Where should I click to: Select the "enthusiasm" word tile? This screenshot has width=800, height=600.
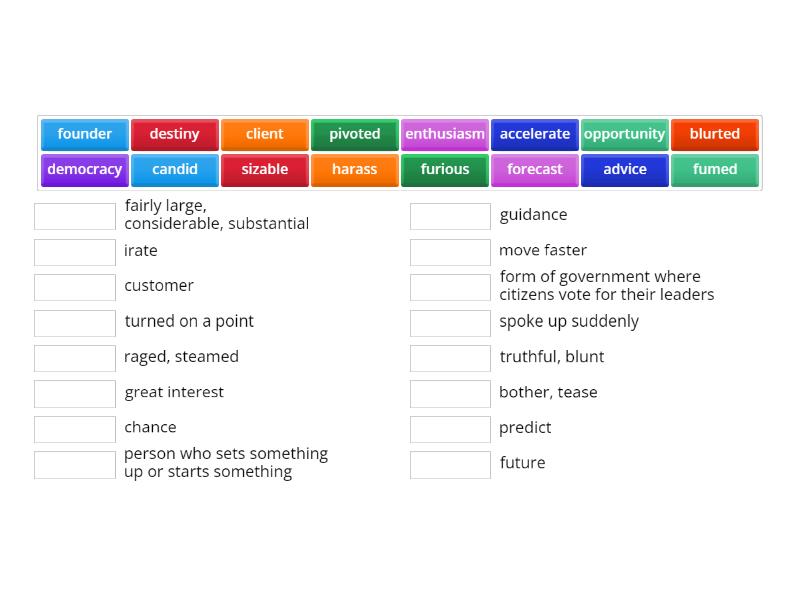[445, 134]
